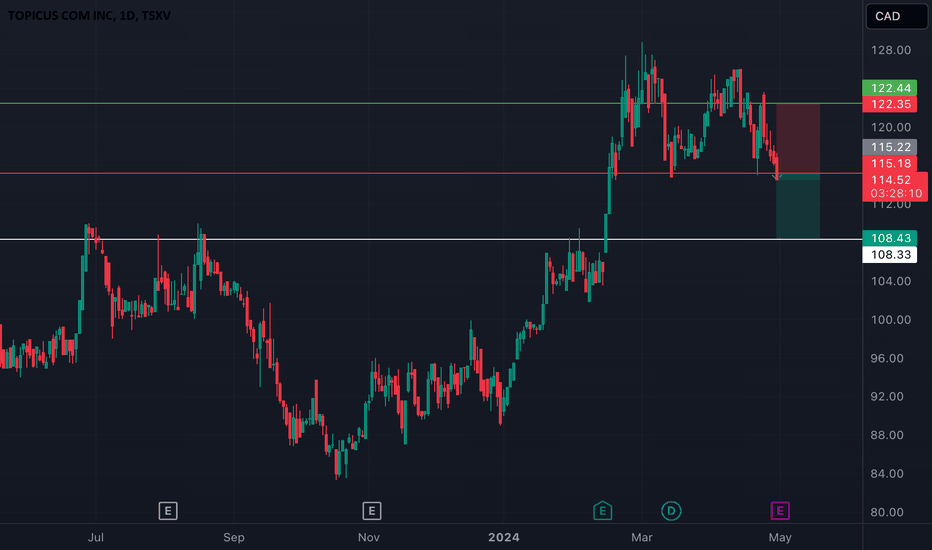Open the CAD currency selector
The width and height of the screenshot is (932, 550).
[896, 16]
